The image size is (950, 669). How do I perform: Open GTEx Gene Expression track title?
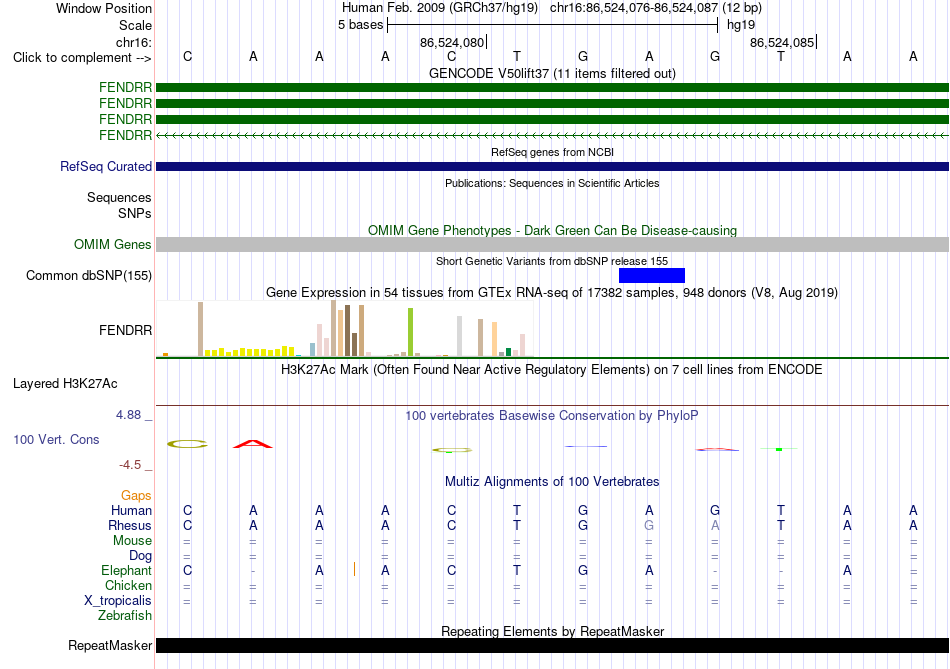(552, 293)
